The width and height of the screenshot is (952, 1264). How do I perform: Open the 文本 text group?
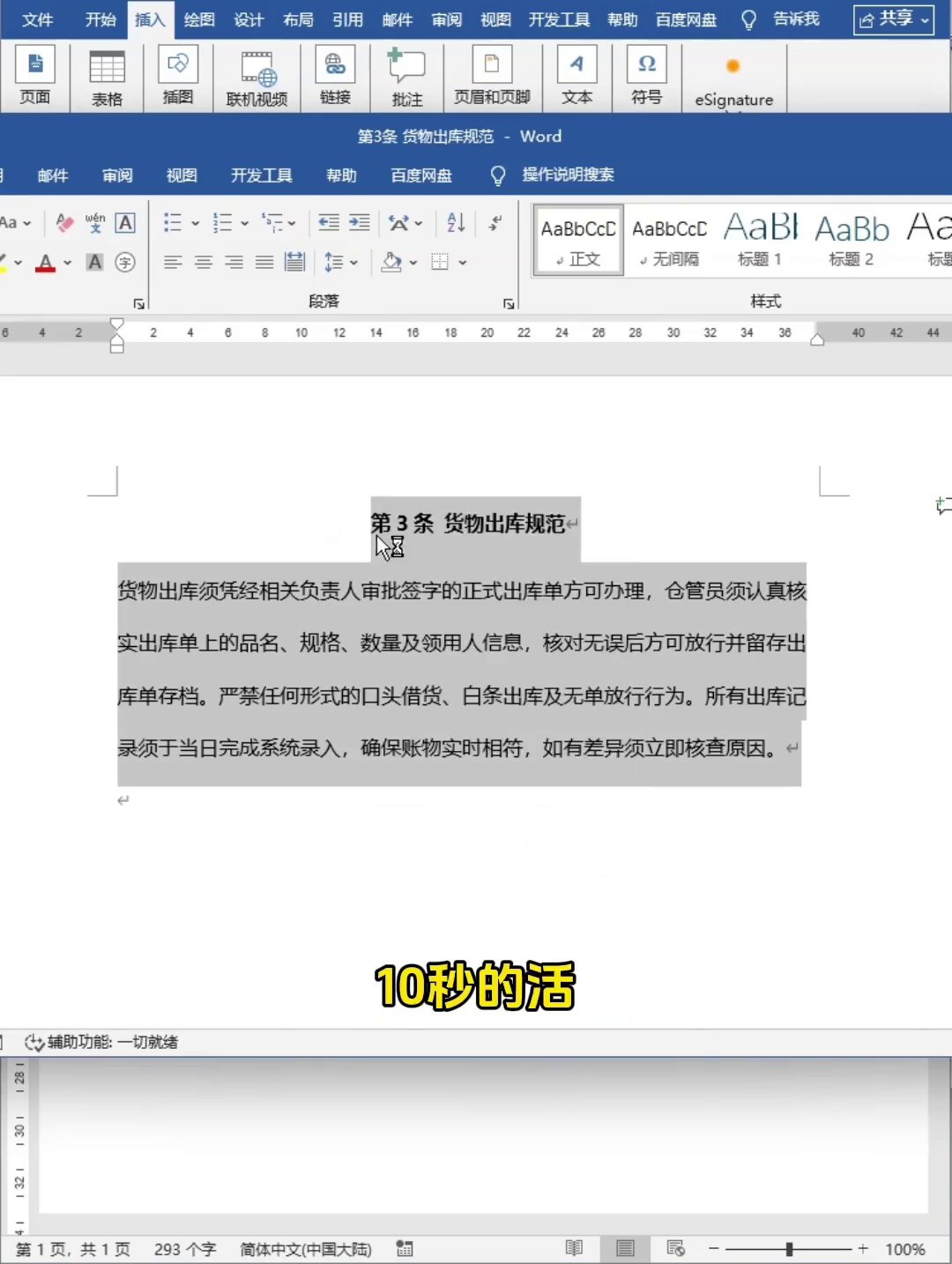pos(576,76)
